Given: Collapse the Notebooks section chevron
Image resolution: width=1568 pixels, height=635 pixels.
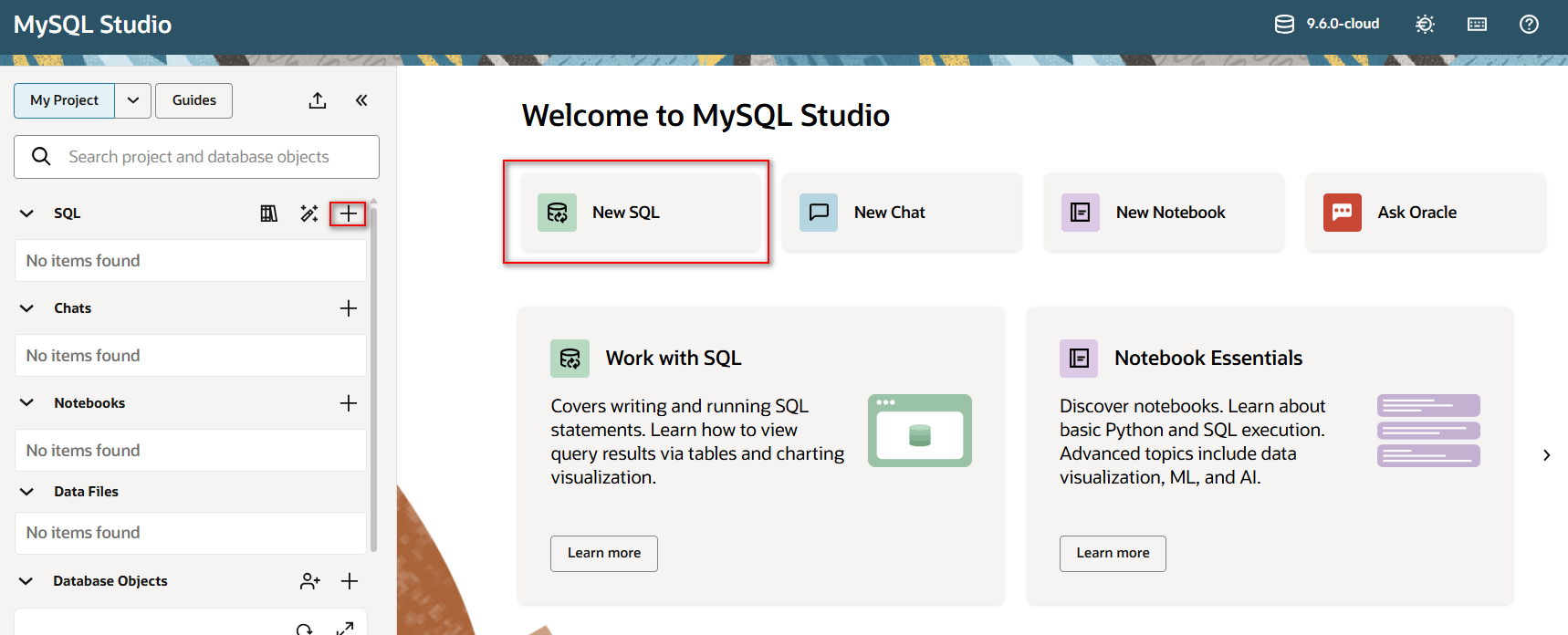Looking at the screenshot, I should [x=26, y=403].
